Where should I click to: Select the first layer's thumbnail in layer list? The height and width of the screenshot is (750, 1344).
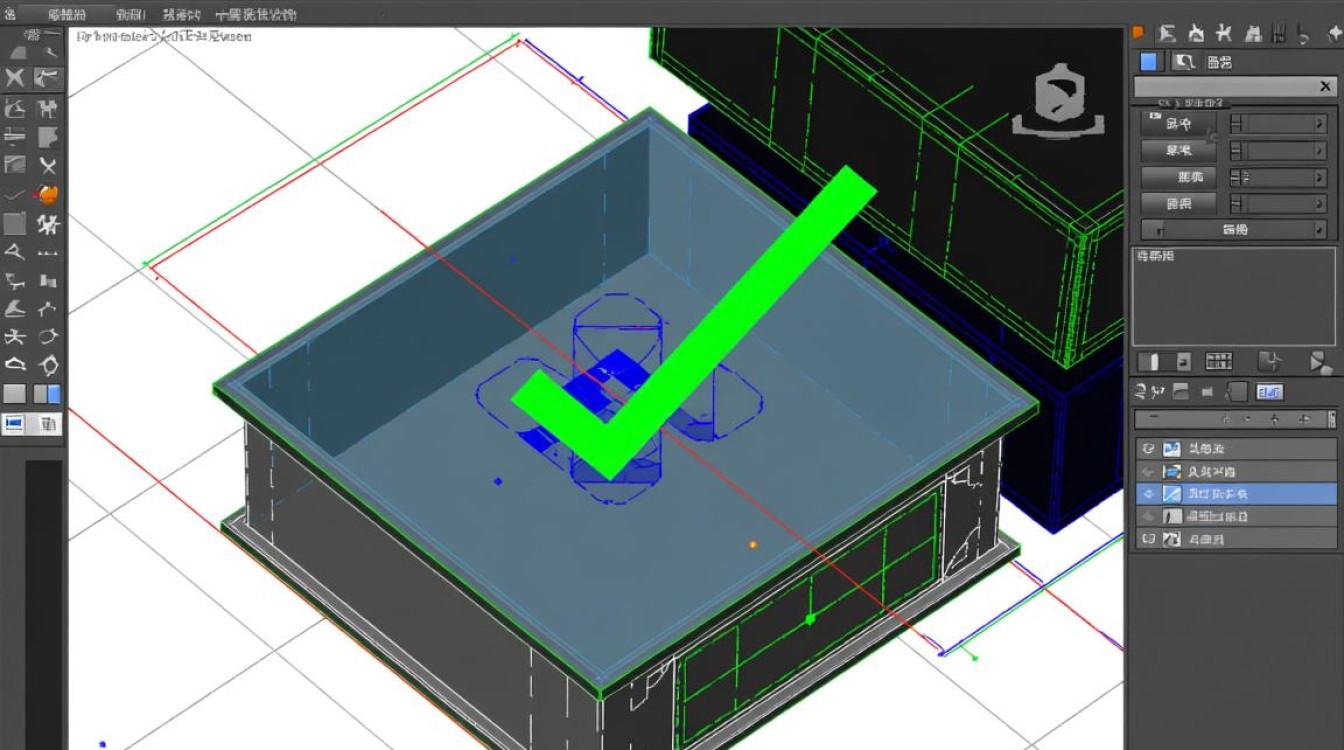click(x=1172, y=449)
